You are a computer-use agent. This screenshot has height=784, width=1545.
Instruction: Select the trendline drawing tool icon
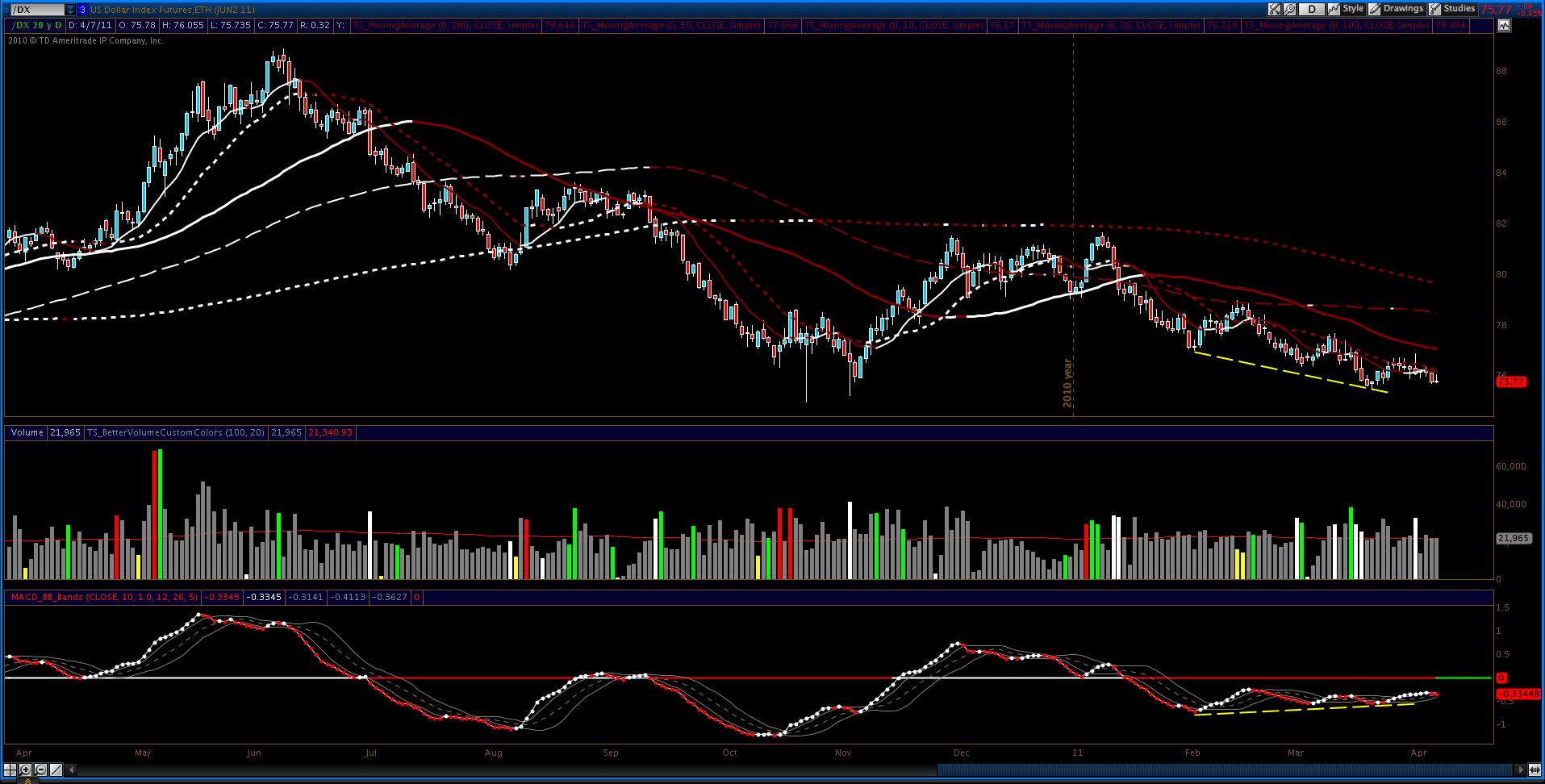[x=56, y=769]
